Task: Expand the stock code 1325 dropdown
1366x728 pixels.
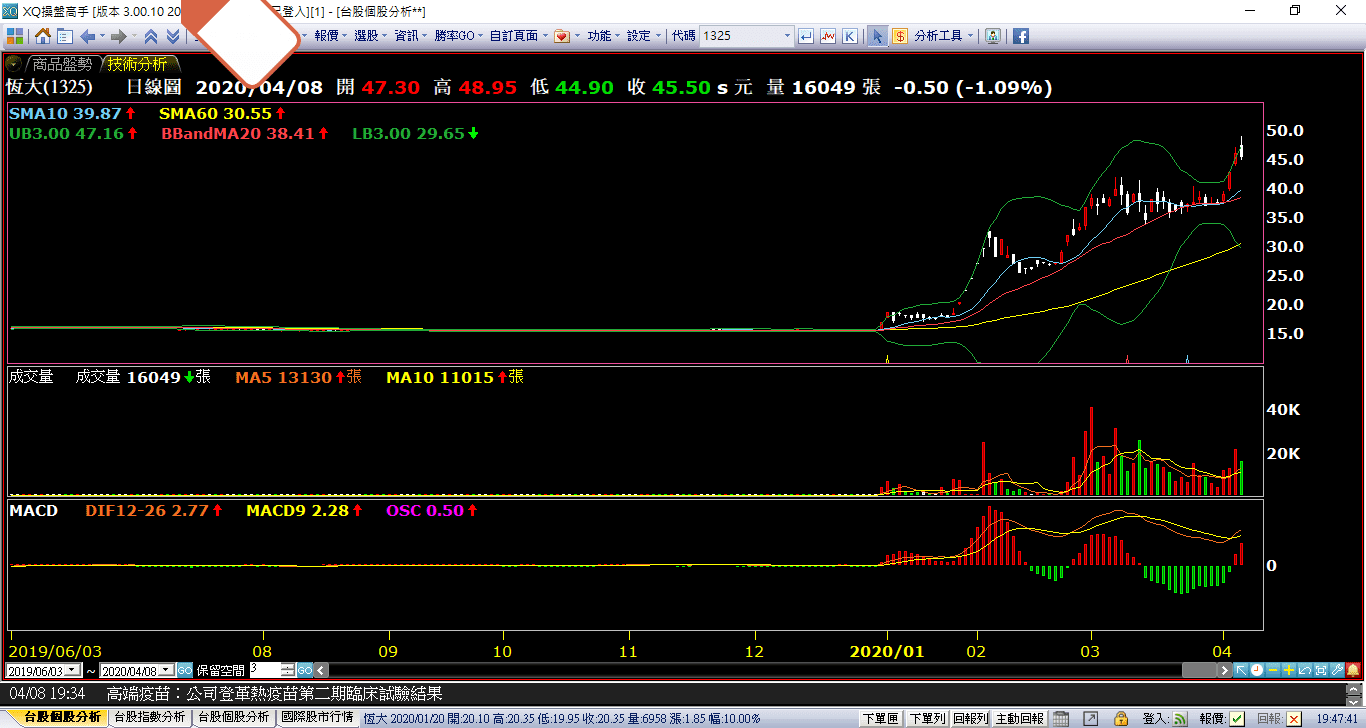Action: click(787, 36)
